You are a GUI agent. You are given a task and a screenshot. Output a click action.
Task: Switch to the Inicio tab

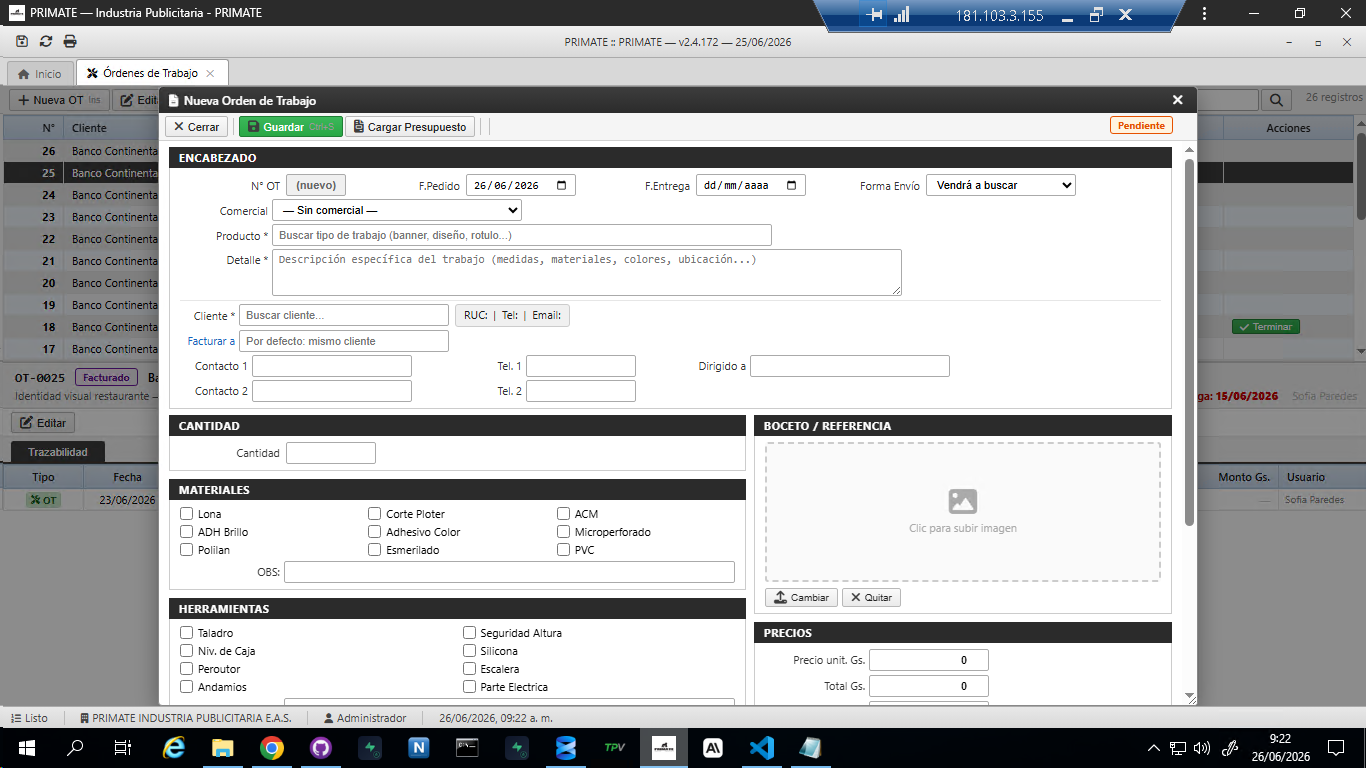coord(40,73)
